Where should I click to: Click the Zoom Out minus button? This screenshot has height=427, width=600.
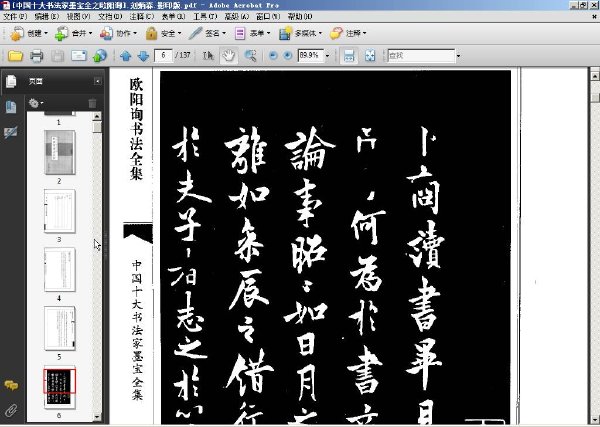(273, 56)
